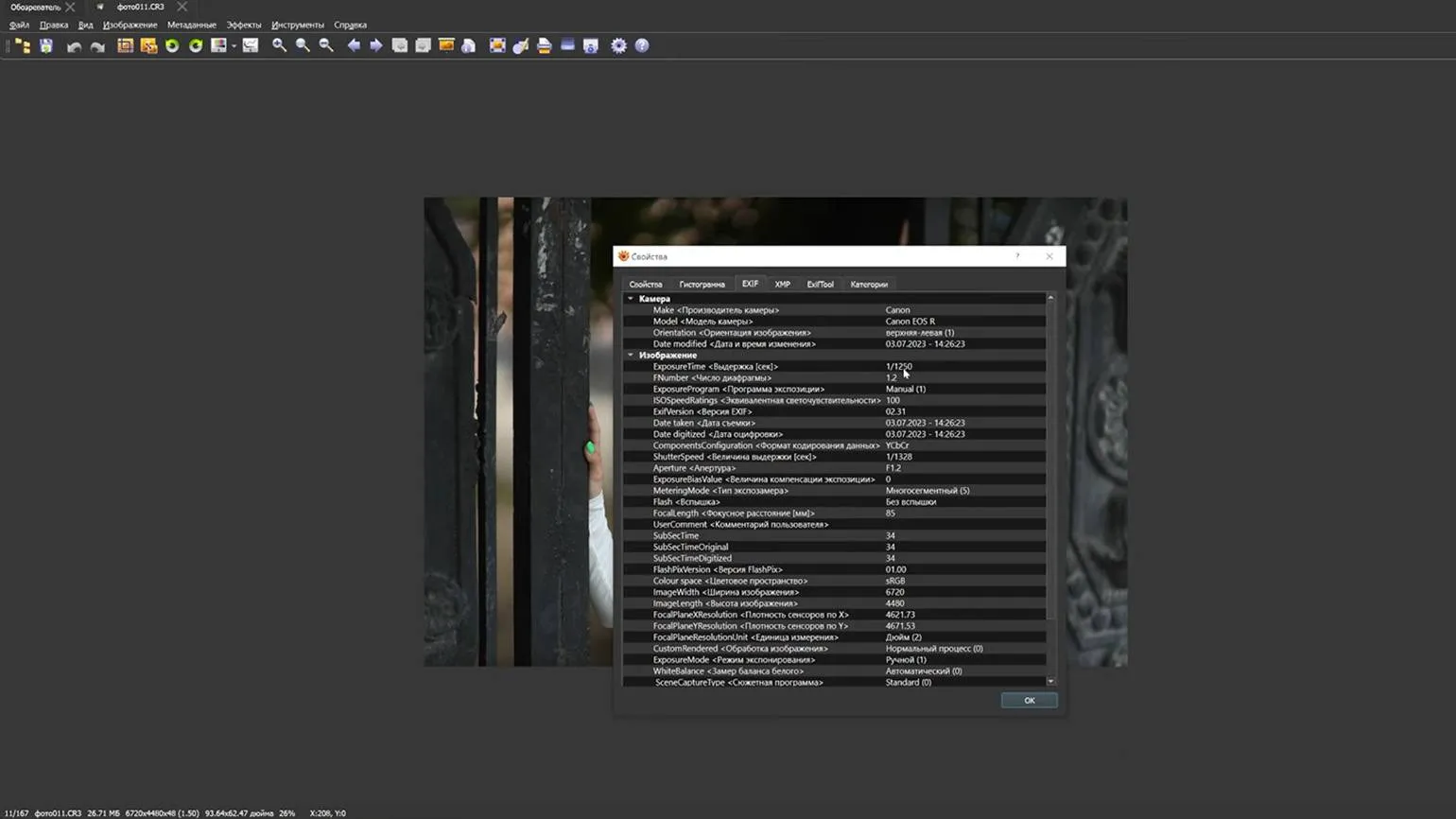Open the Эффекты menu
Screen dimensions: 1456x819
[x=244, y=25]
